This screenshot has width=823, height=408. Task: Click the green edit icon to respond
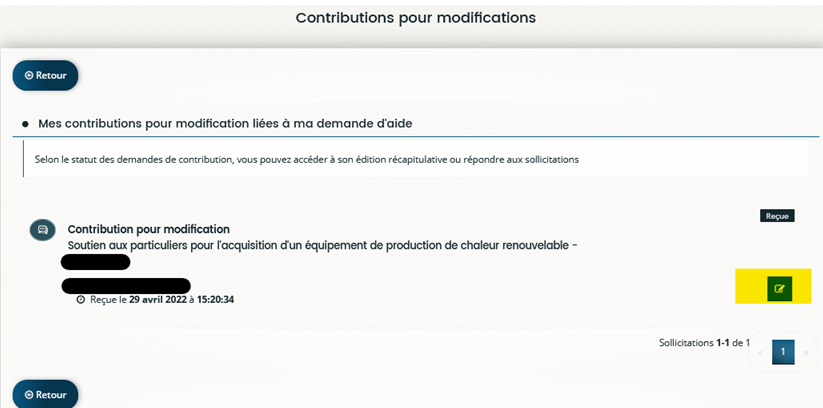779,288
